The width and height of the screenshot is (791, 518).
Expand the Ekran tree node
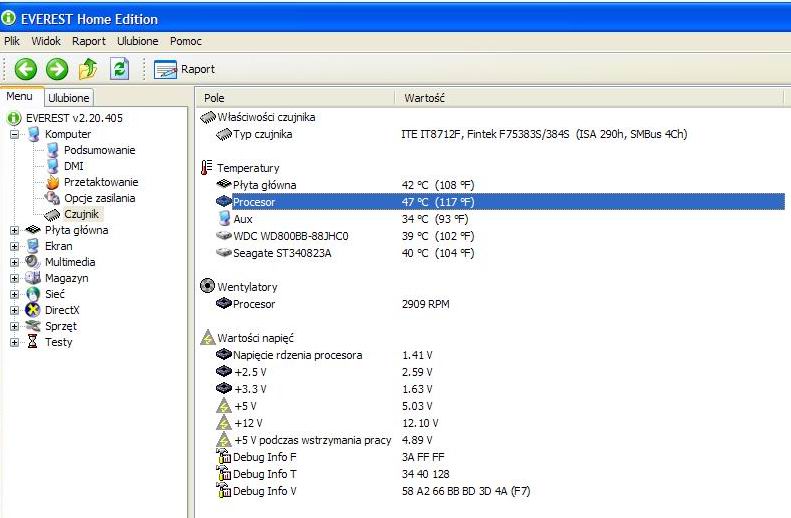(15, 247)
